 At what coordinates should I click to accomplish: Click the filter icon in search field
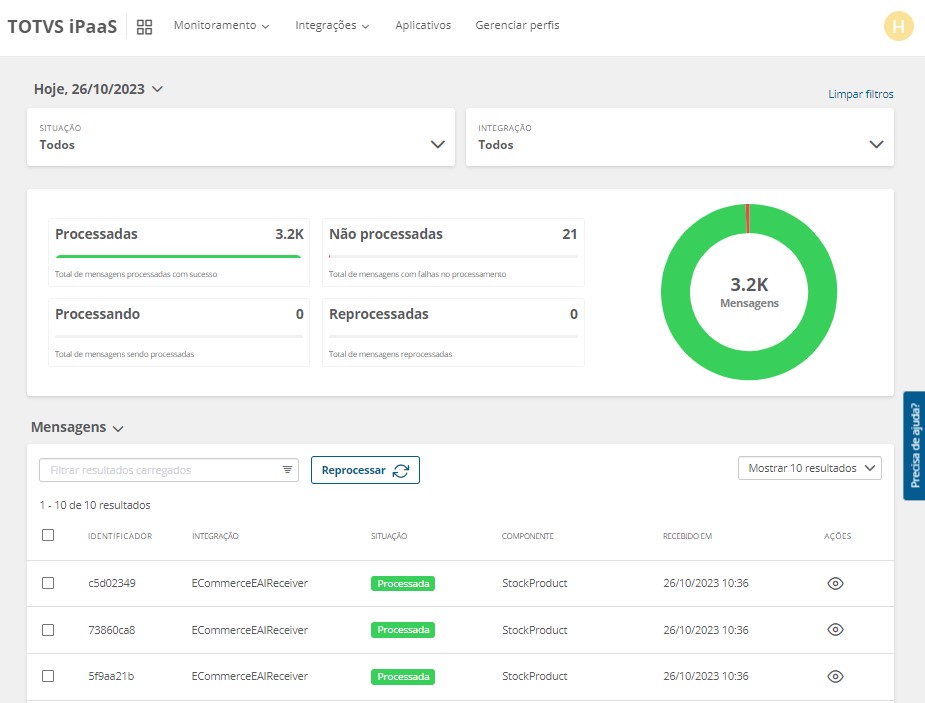click(287, 470)
